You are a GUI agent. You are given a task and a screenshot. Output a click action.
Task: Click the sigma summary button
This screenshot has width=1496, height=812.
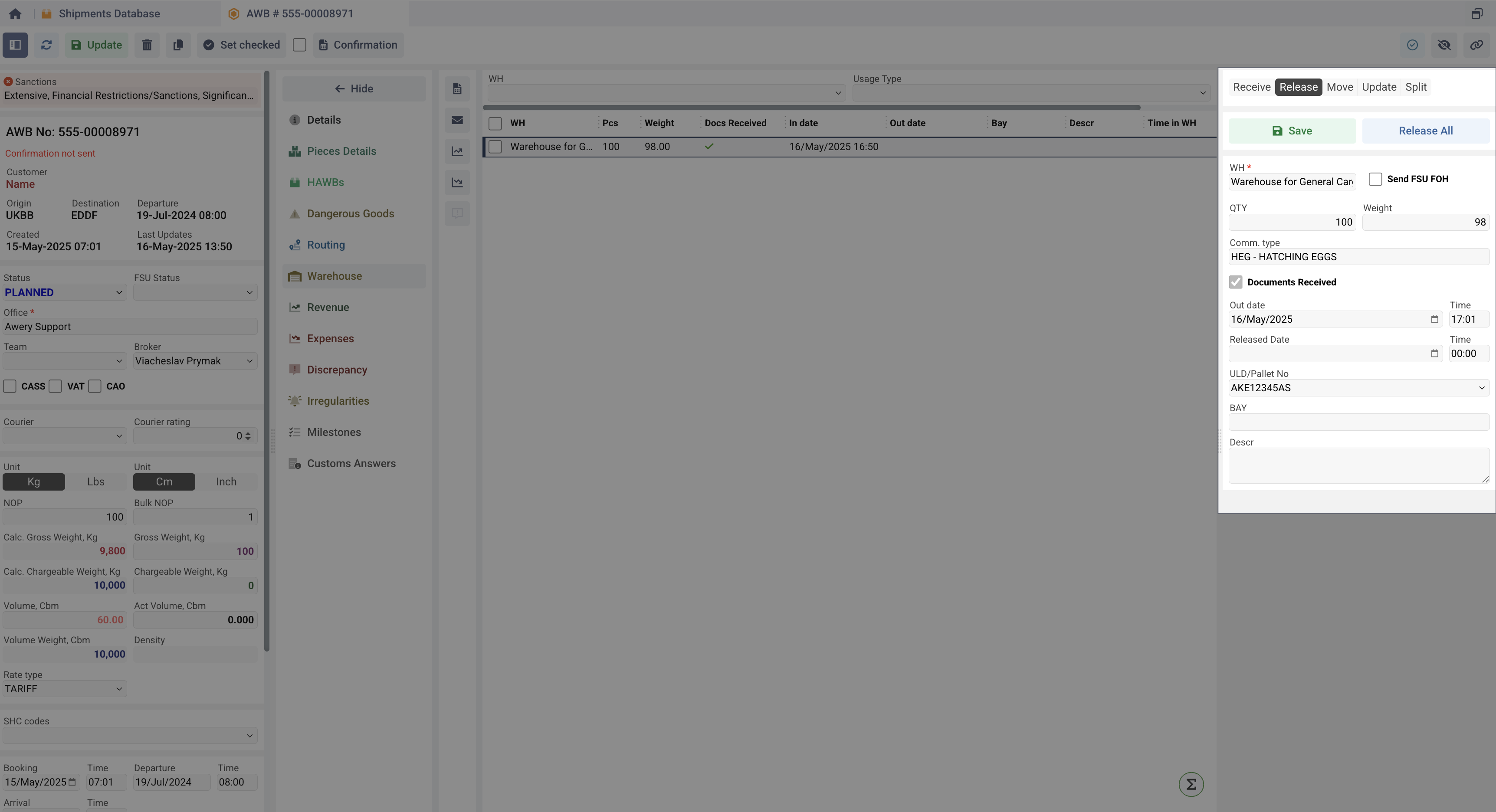pos(1191,784)
